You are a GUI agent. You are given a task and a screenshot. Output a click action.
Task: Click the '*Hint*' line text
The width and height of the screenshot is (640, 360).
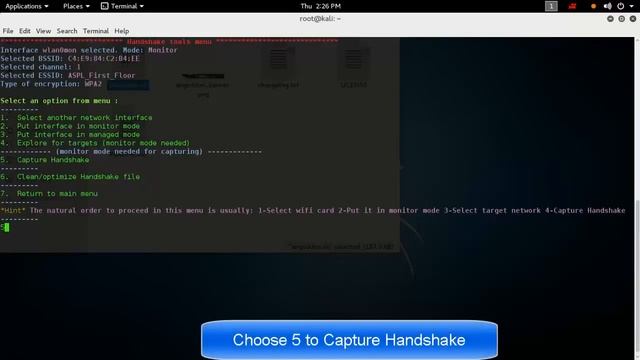313,211
